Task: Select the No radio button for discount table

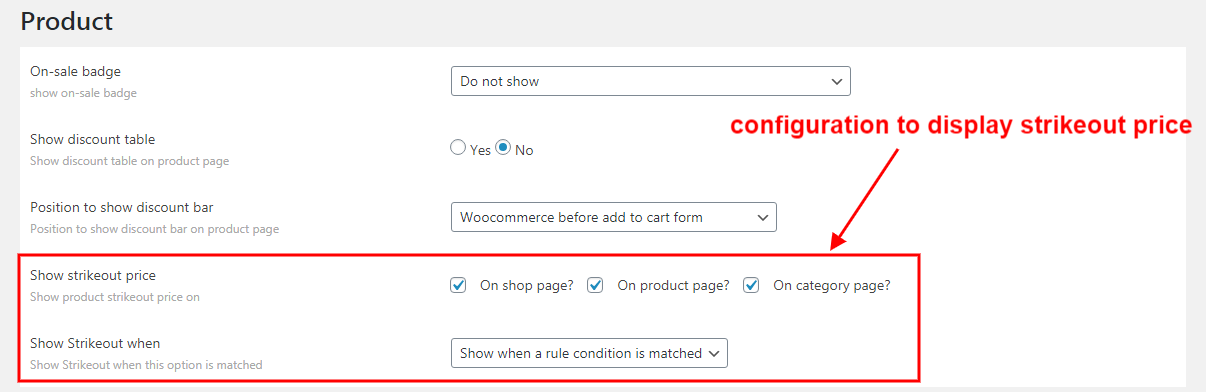Action: click(x=503, y=148)
